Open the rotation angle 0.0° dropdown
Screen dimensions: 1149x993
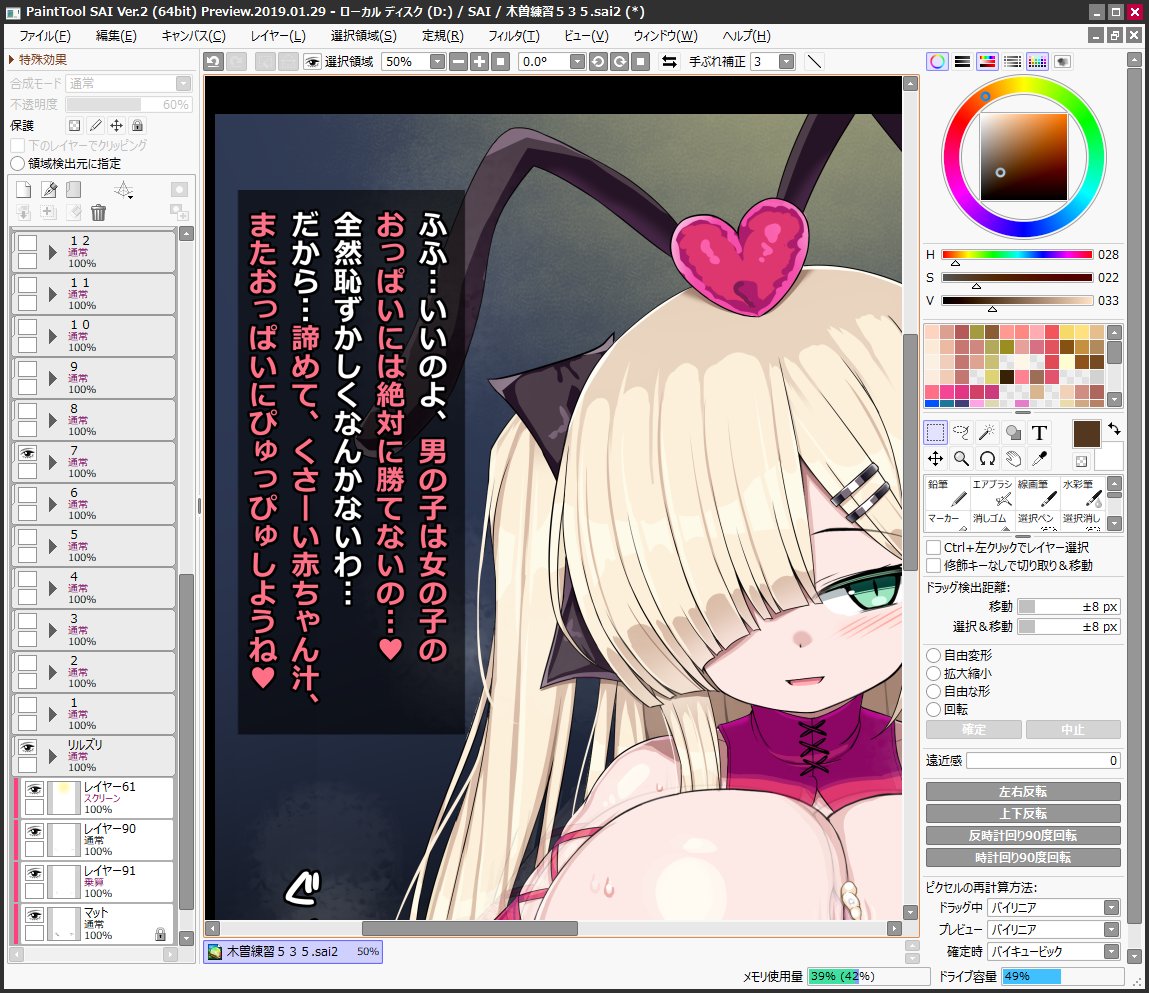click(x=577, y=62)
